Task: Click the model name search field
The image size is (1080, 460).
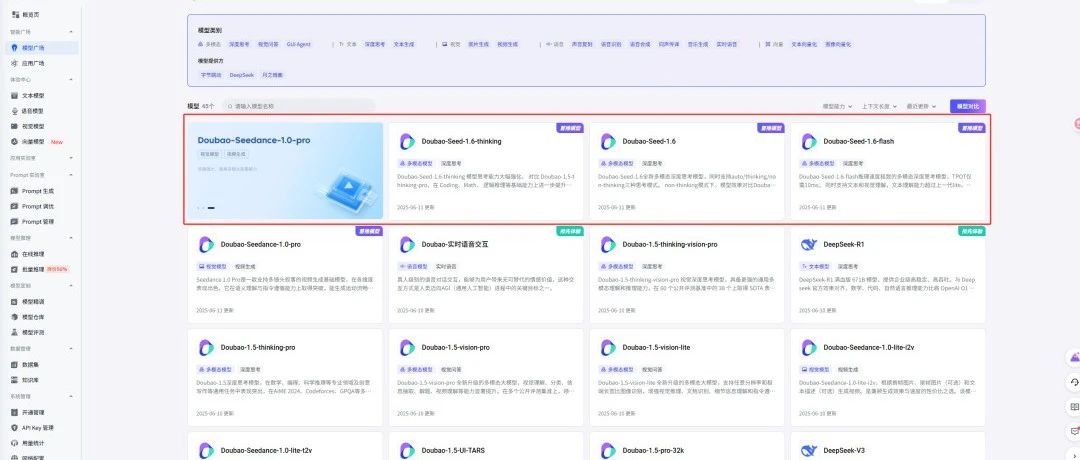Action: [298, 107]
